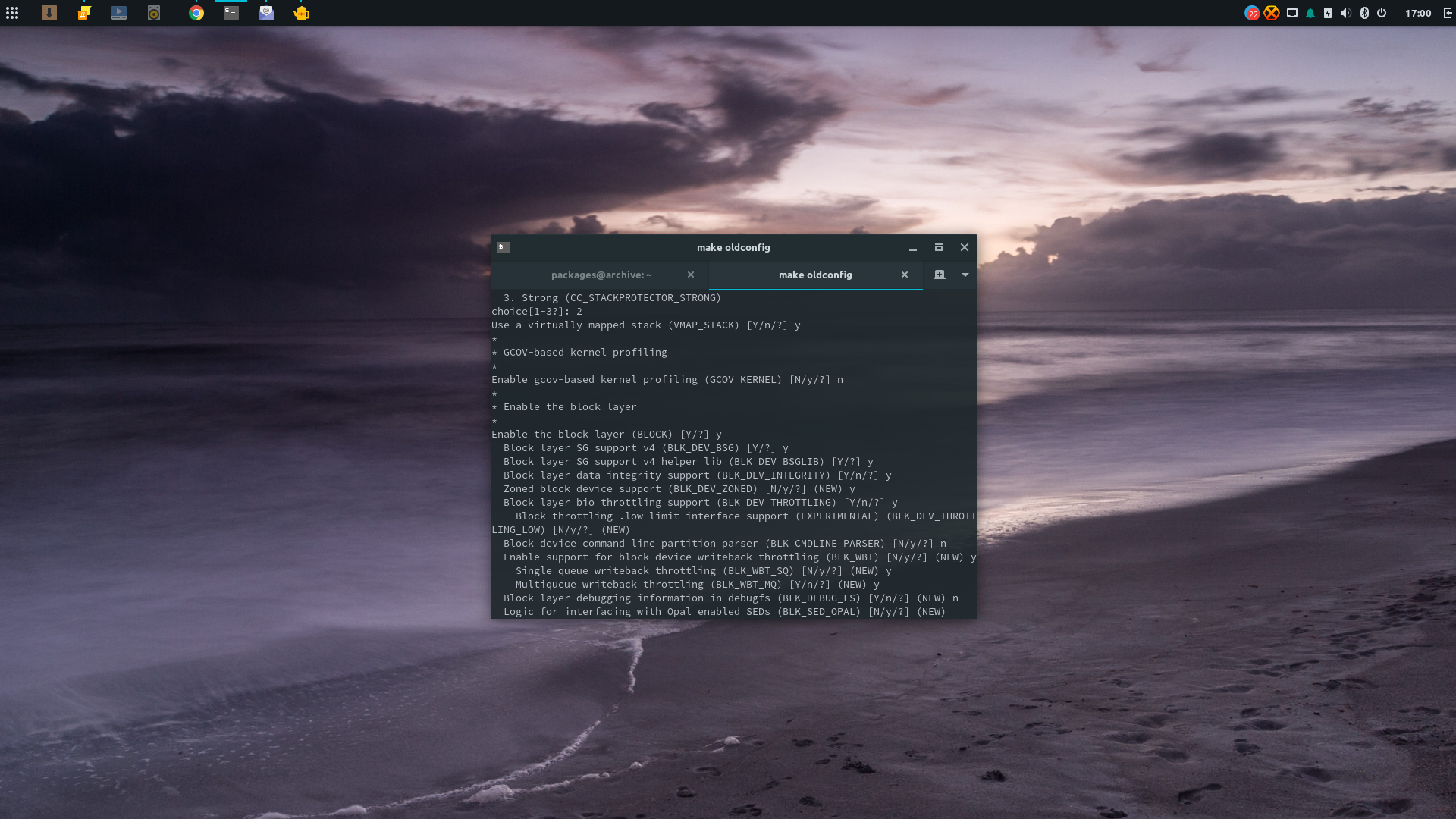Launch the downloader app with down arrow icon
1456x819 pixels.
(x=49, y=13)
